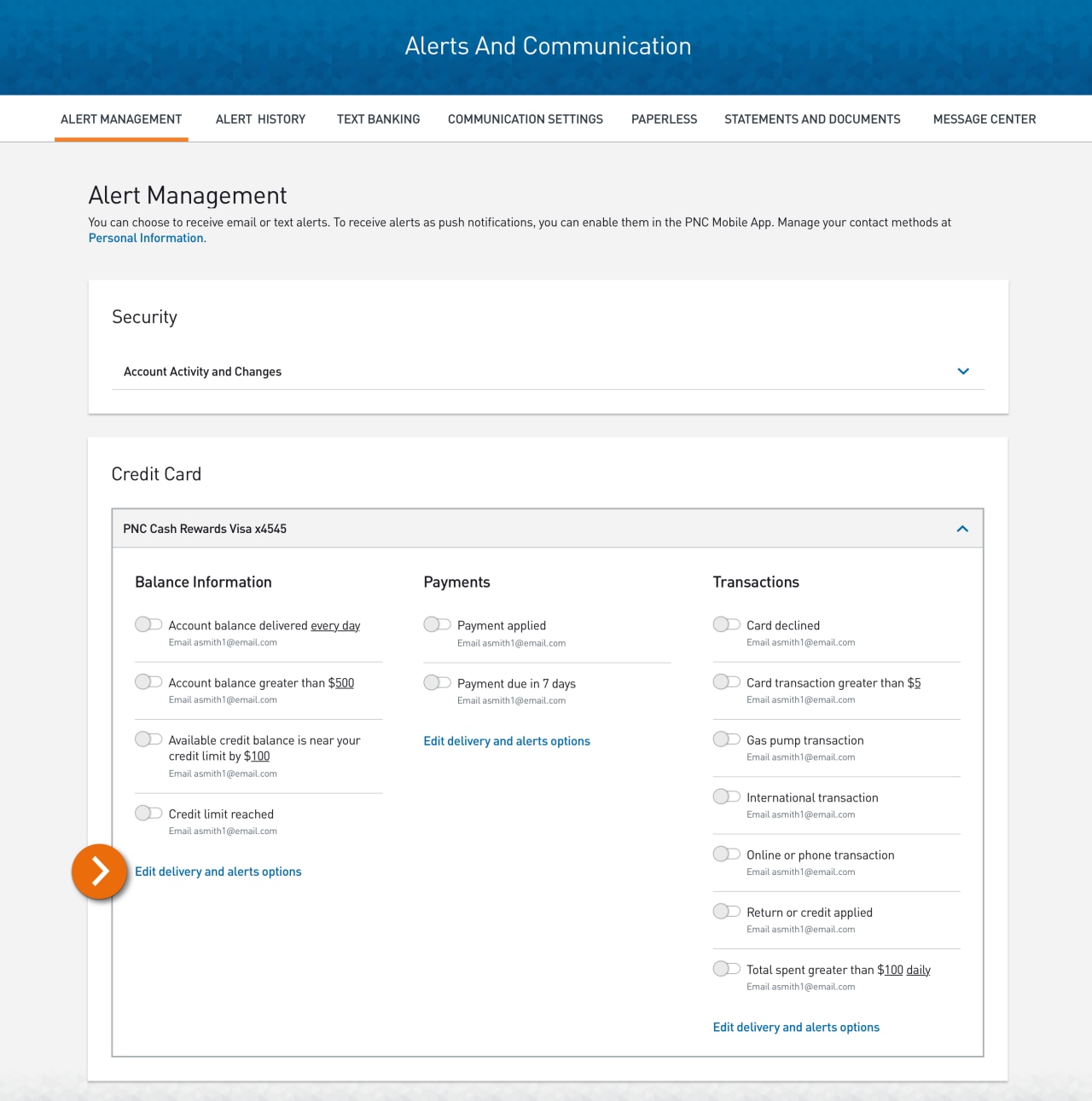Screen dimensions: 1092x1101
Task: Expand the Account Activity and Changes section
Action: click(963, 371)
